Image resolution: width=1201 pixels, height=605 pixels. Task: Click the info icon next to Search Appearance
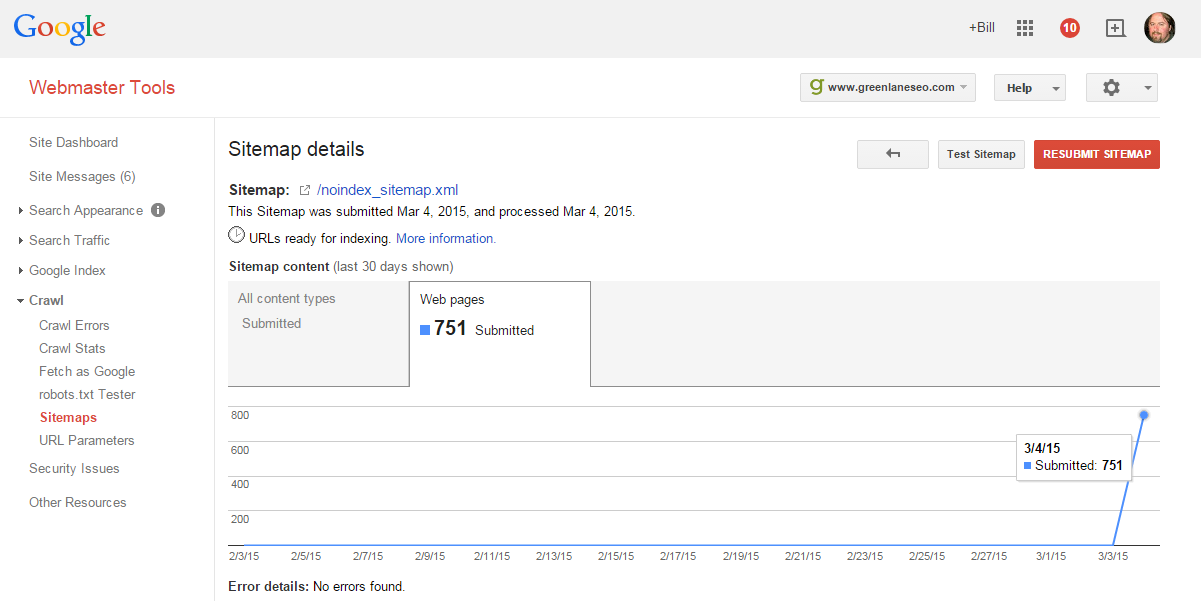click(x=158, y=210)
